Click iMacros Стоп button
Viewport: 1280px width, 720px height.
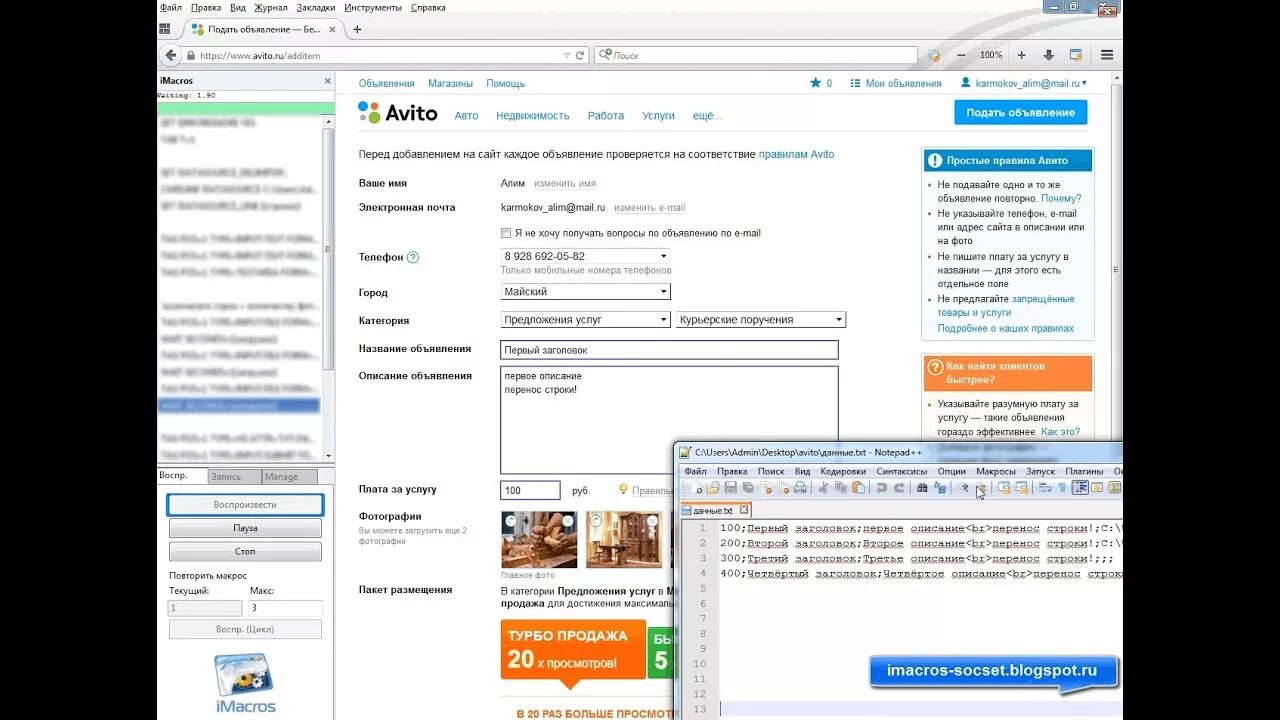(x=245, y=552)
